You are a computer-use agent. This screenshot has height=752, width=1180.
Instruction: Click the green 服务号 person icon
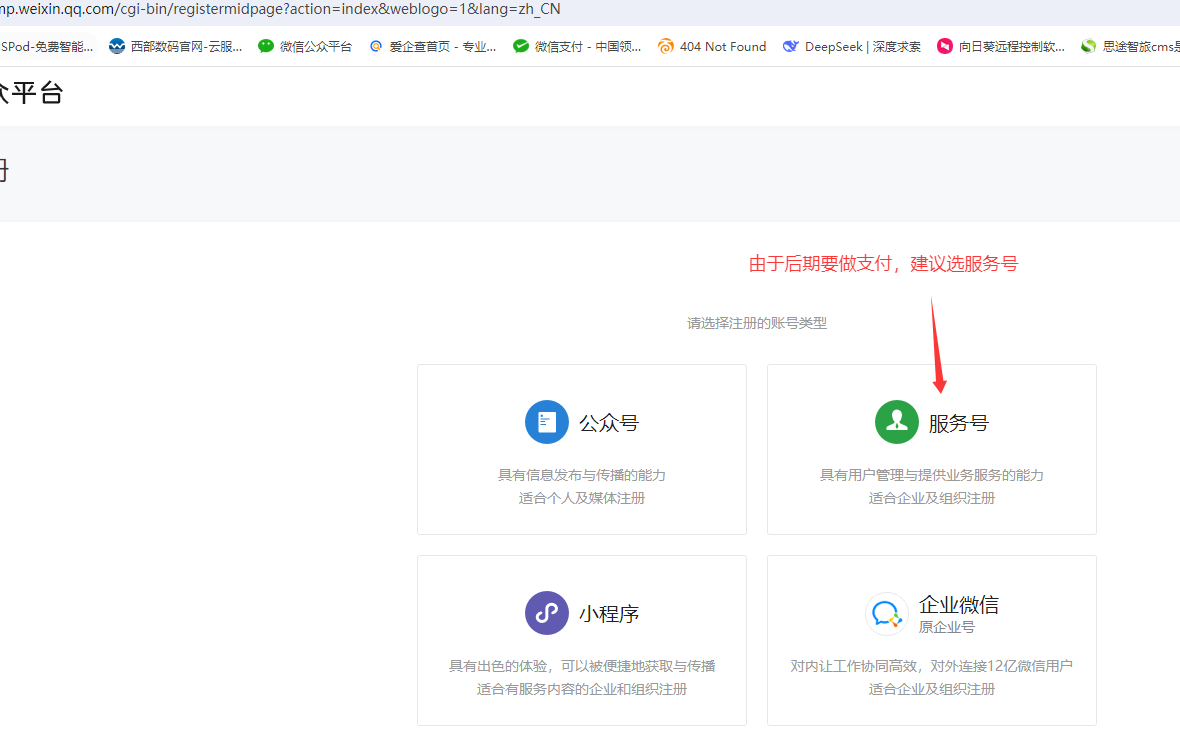pos(896,422)
